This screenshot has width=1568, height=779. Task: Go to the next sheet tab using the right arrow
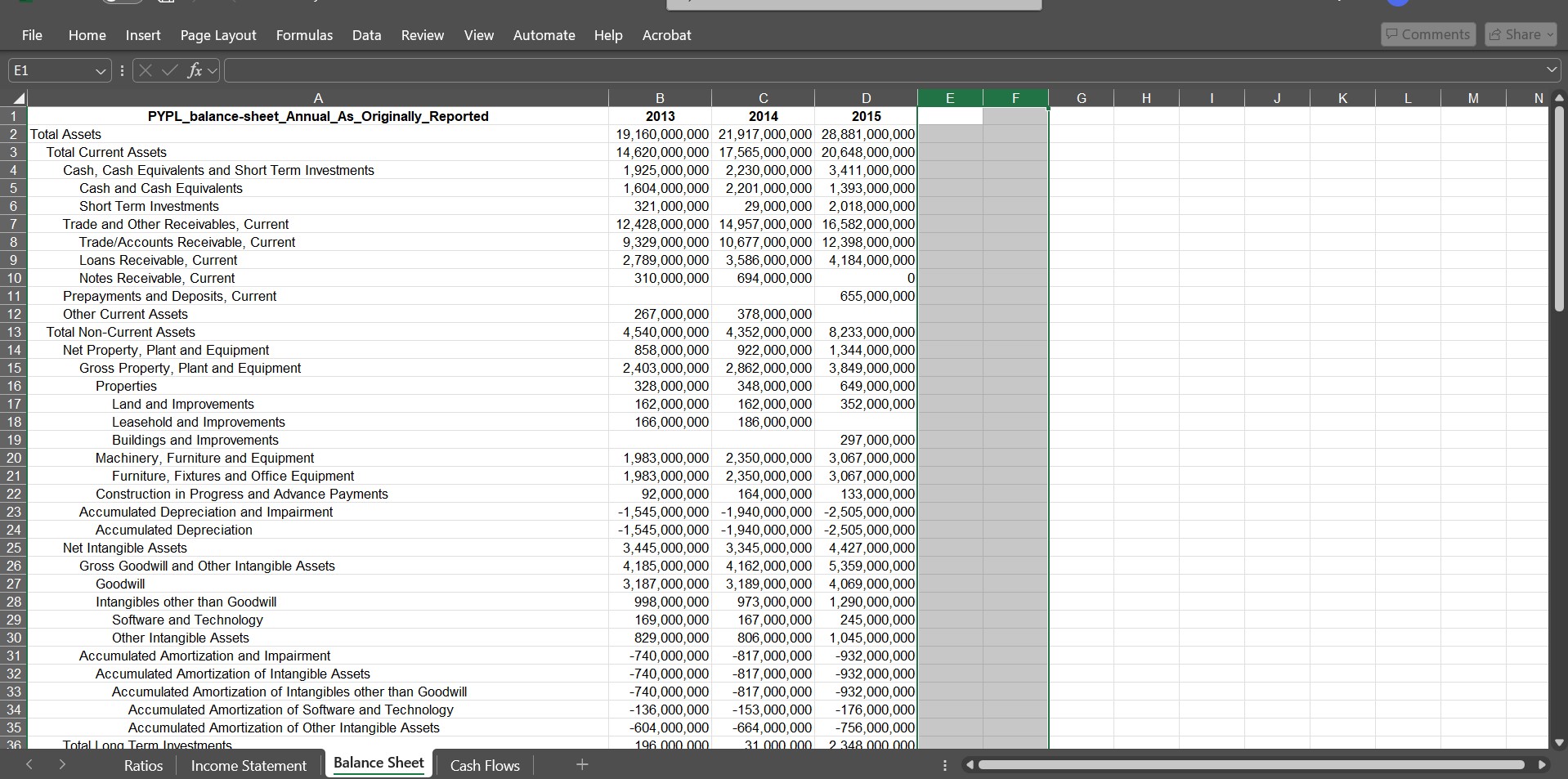pos(62,765)
